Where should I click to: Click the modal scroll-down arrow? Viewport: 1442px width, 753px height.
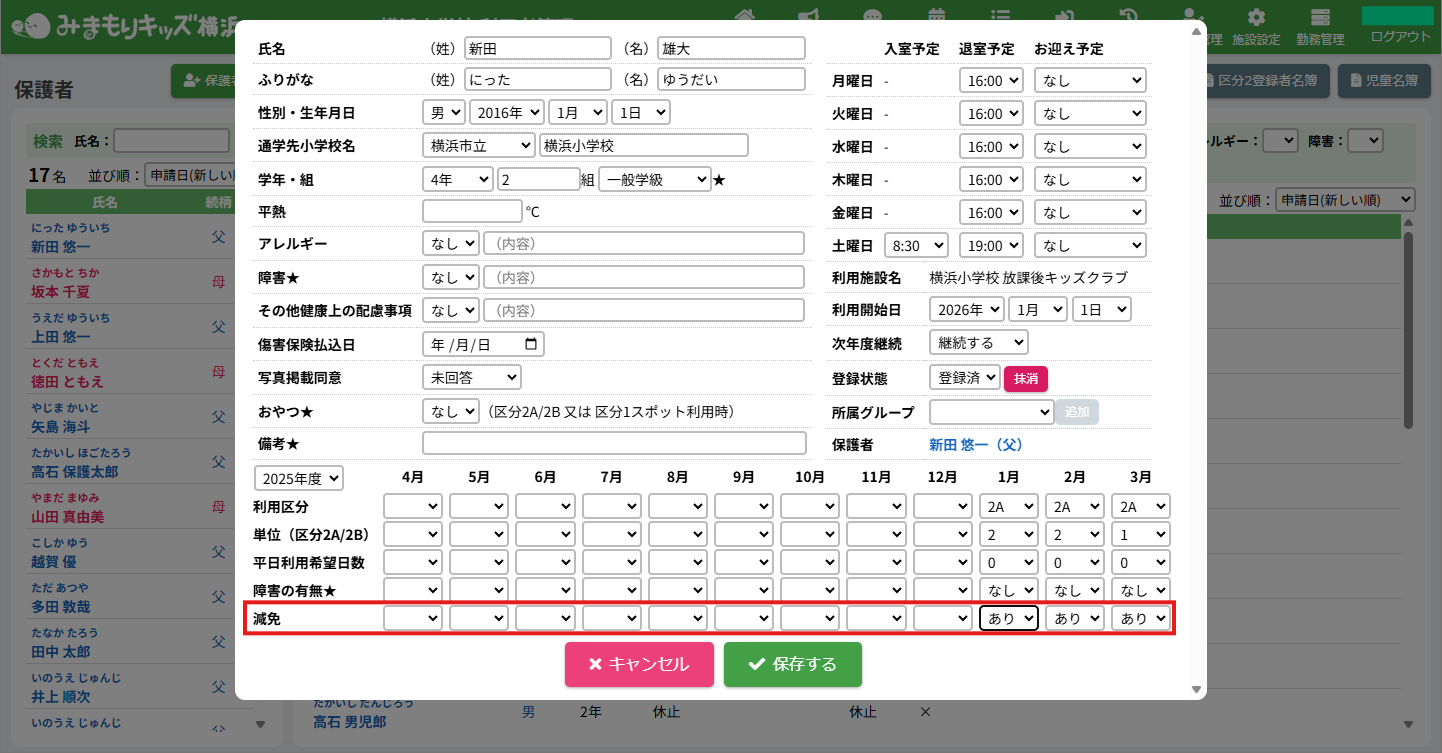pos(1196,689)
